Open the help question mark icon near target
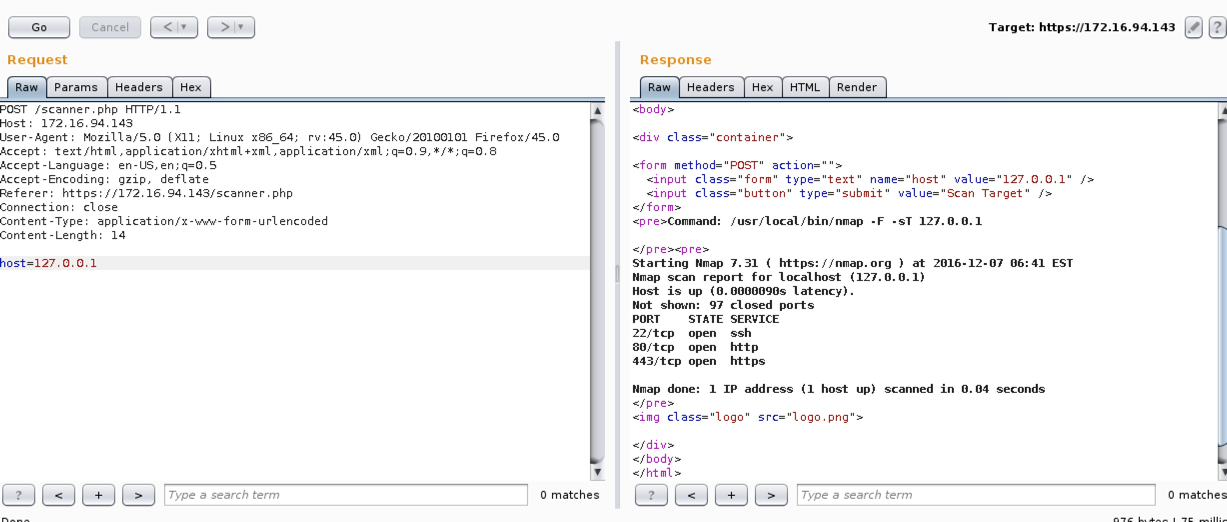This screenshot has height=522, width=1227. coord(1217,28)
